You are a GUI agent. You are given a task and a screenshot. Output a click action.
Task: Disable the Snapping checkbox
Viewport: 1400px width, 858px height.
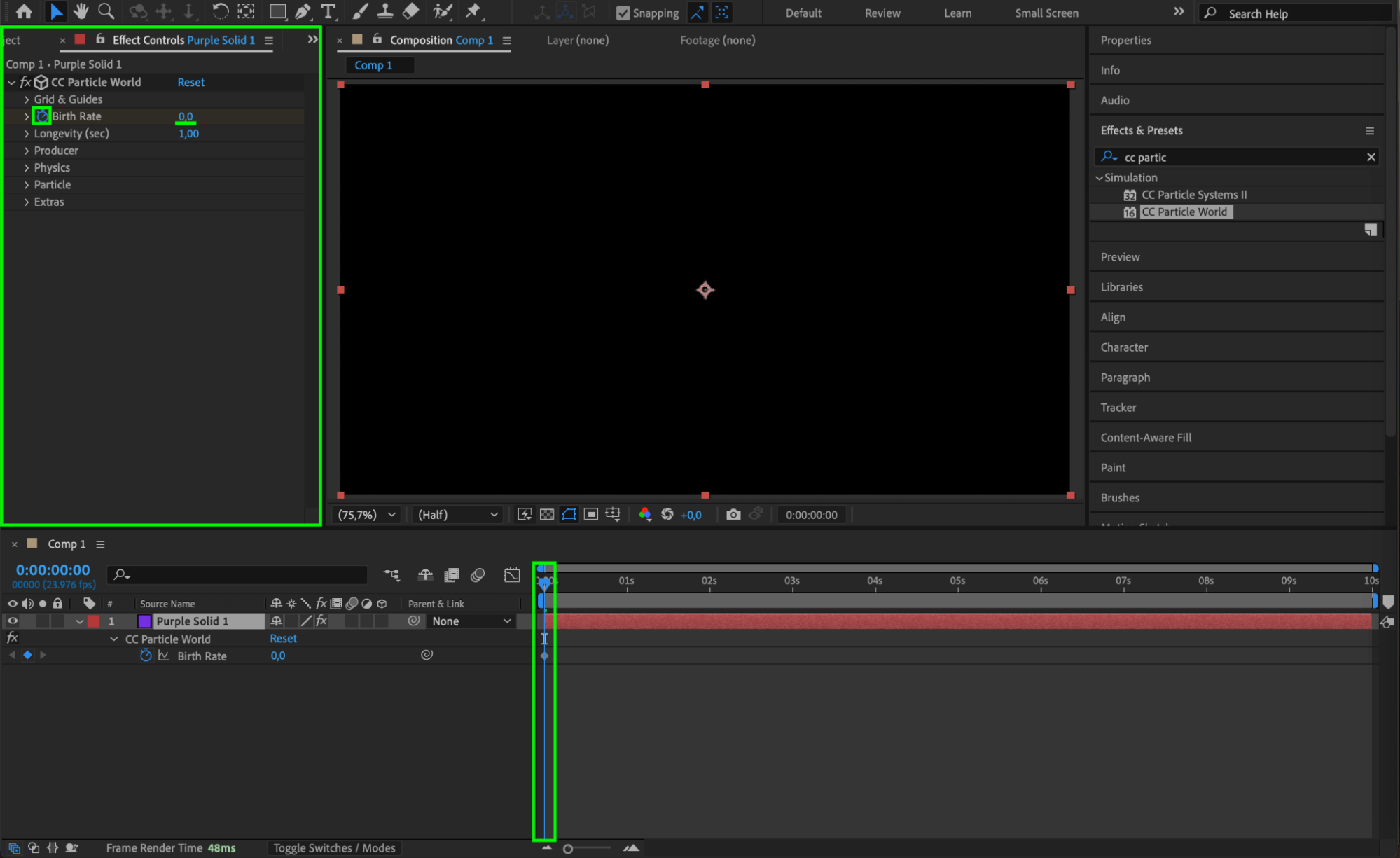coord(623,13)
